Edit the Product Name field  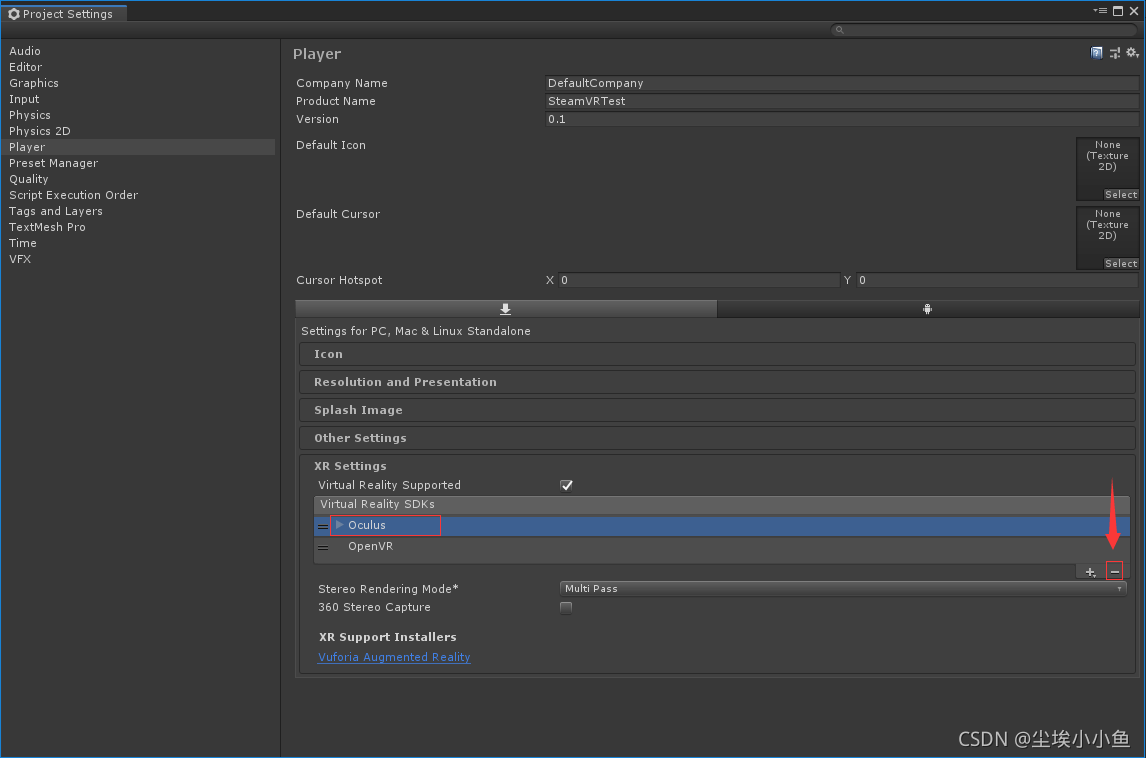pos(842,101)
